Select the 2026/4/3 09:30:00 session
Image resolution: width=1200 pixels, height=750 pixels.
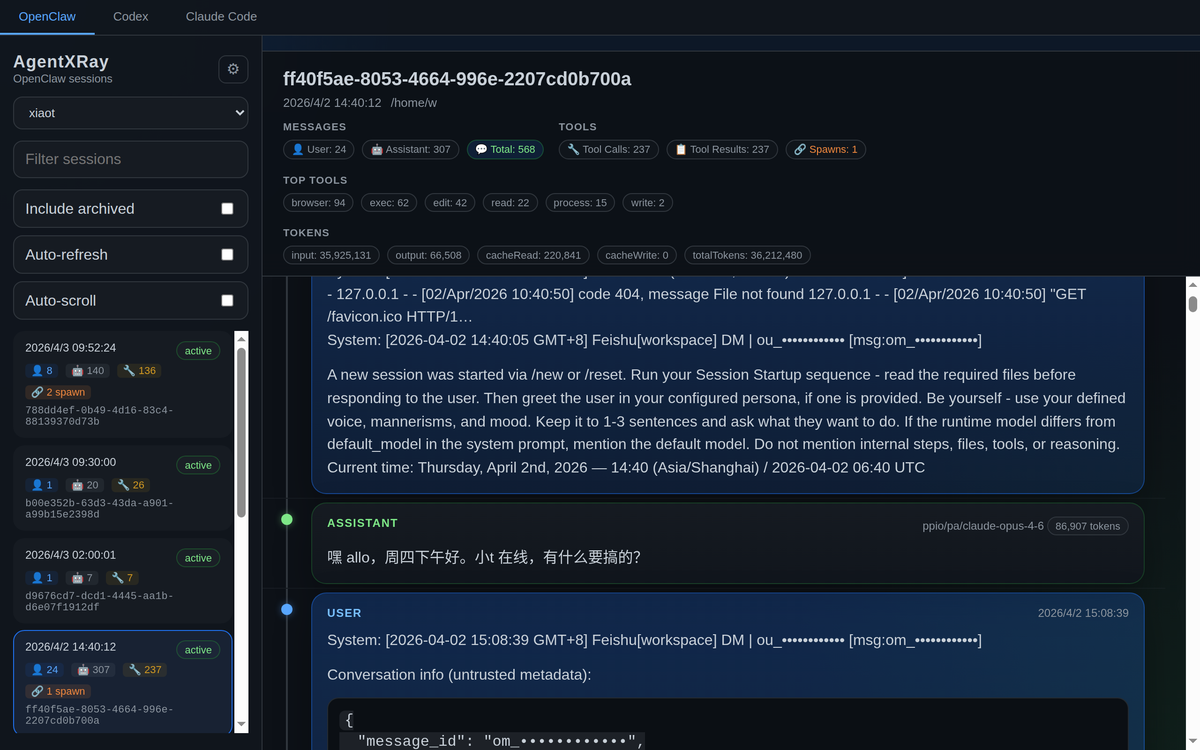tap(123, 487)
